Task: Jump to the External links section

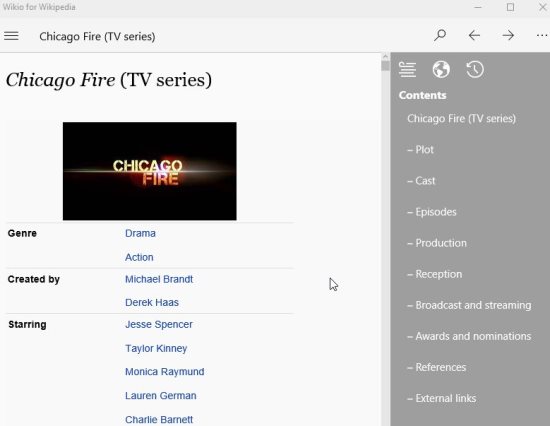Action: click(442, 398)
